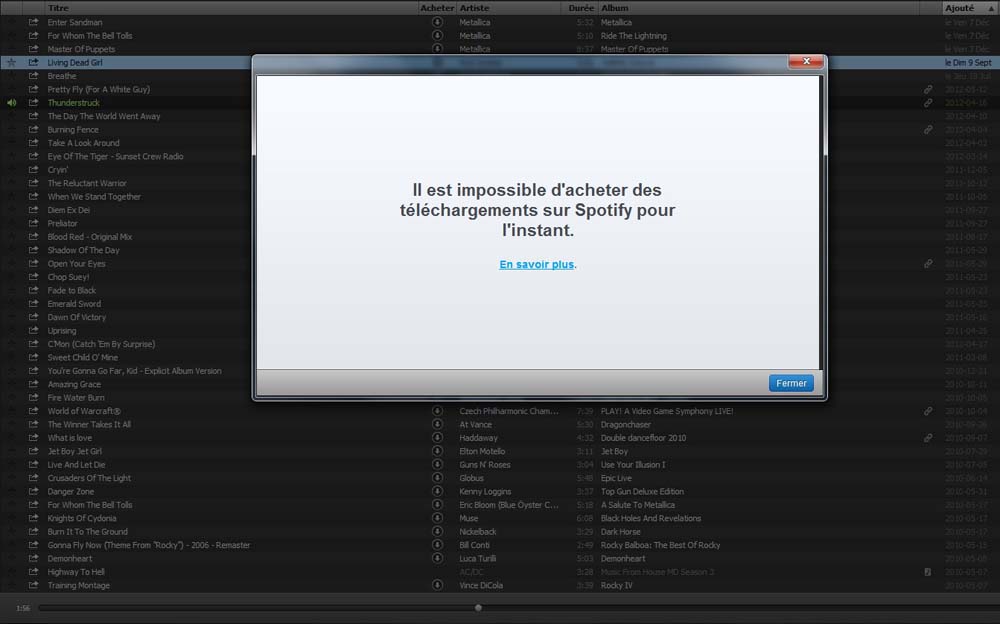Click the speaker icon next to Thunderstruck
Image resolution: width=1000 pixels, height=624 pixels.
click(11, 103)
